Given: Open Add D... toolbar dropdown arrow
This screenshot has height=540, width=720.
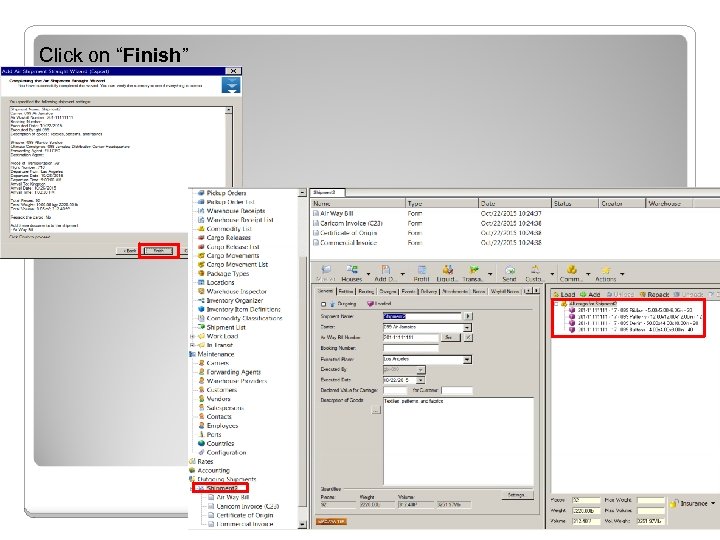Looking at the screenshot, I should pos(402,274).
